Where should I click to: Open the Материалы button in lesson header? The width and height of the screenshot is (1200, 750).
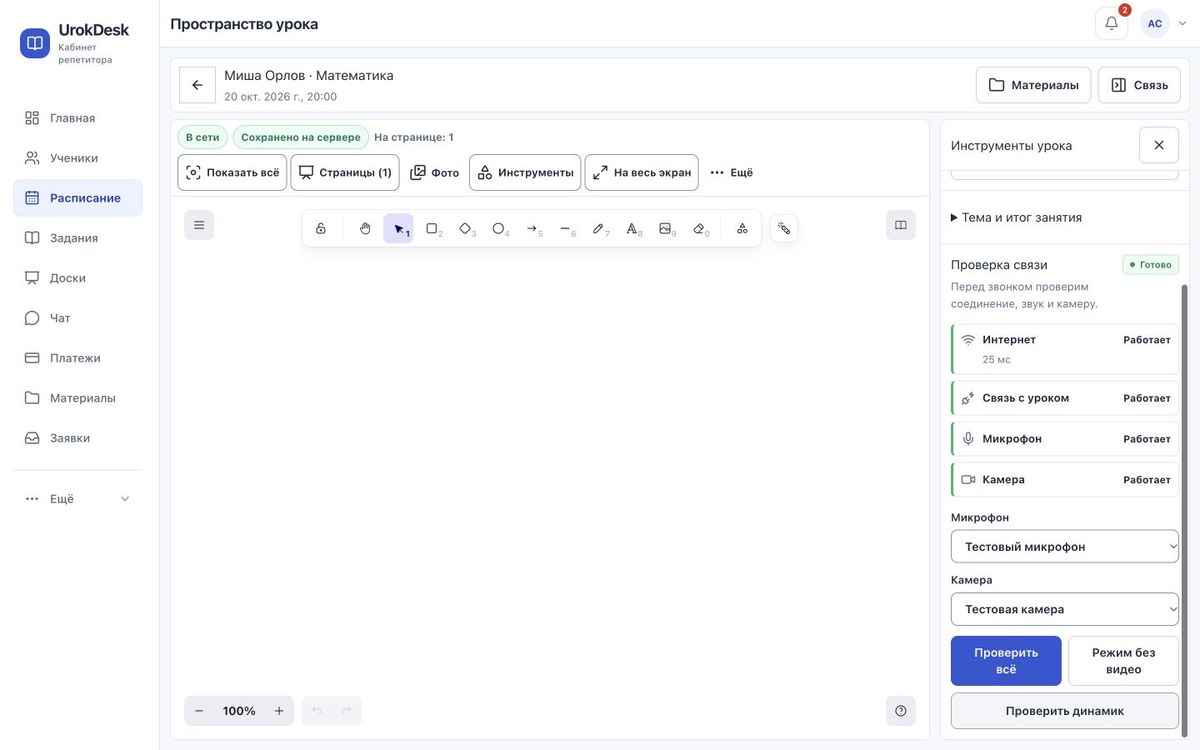point(1033,85)
